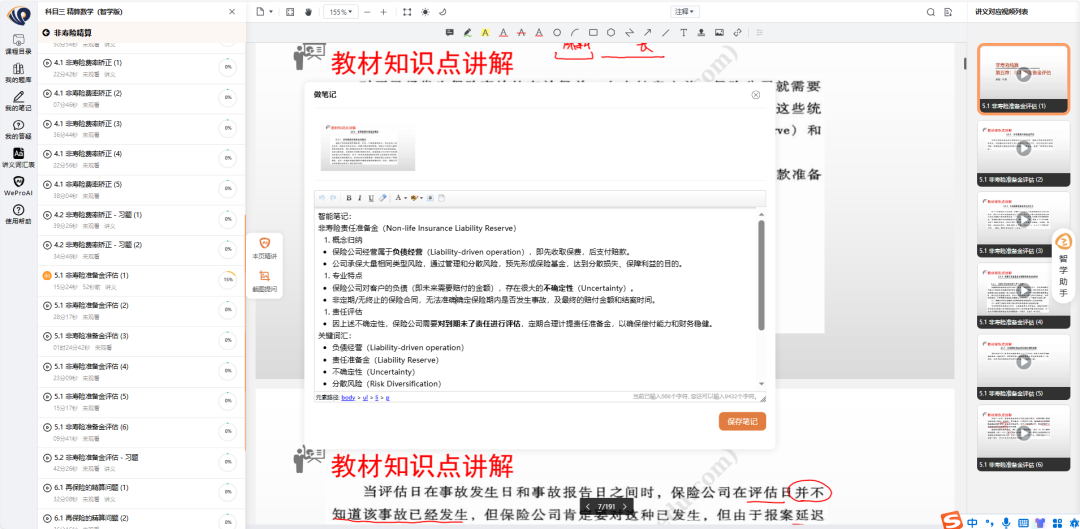Select the hand pan tool in top toolbar
Image resolution: width=1080 pixels, height=529 pixels.
pyautogui.click(x=308, y=12)
